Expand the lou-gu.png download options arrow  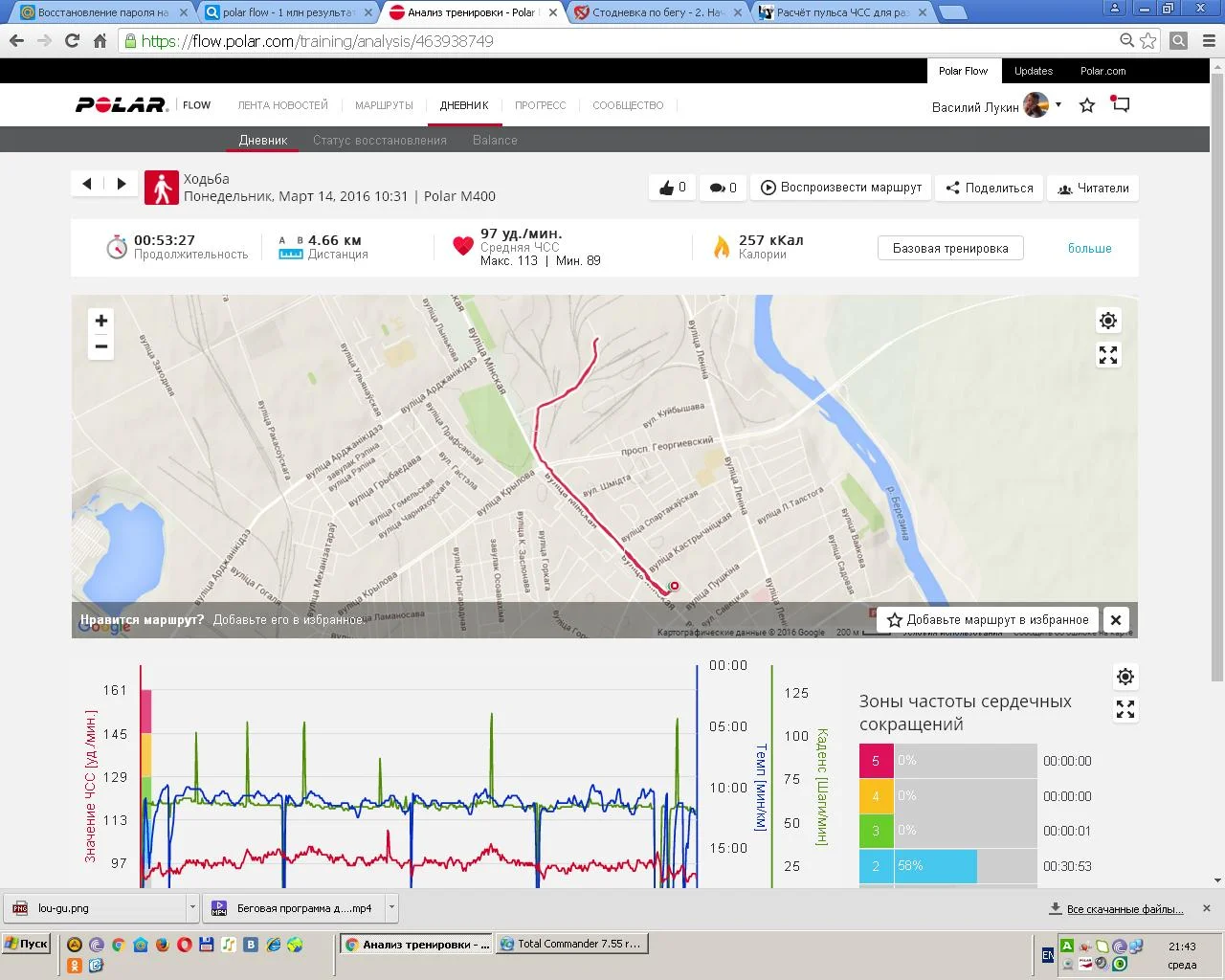(192, 907)
